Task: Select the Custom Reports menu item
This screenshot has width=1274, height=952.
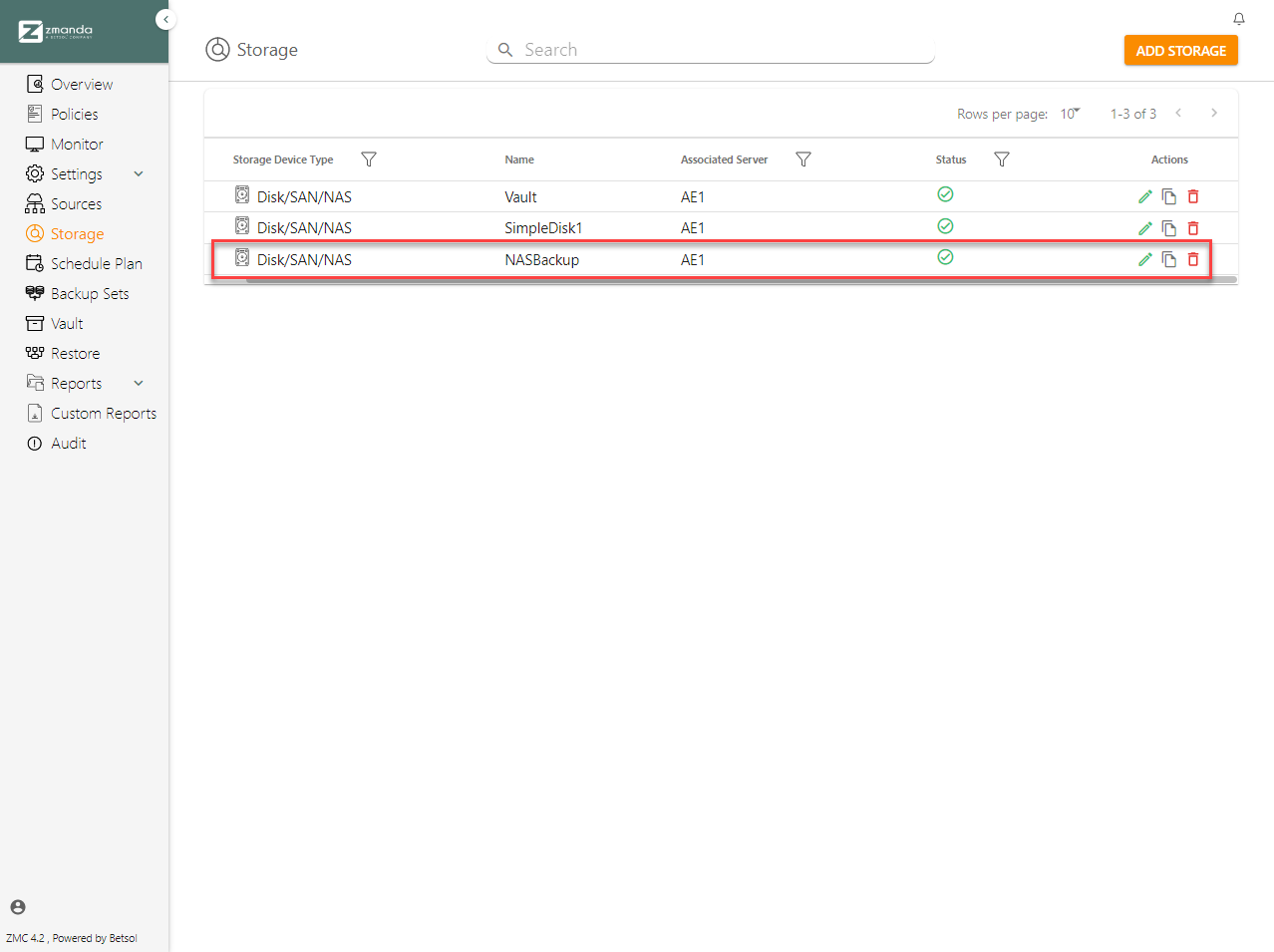Action: click(x=103, y=414)
